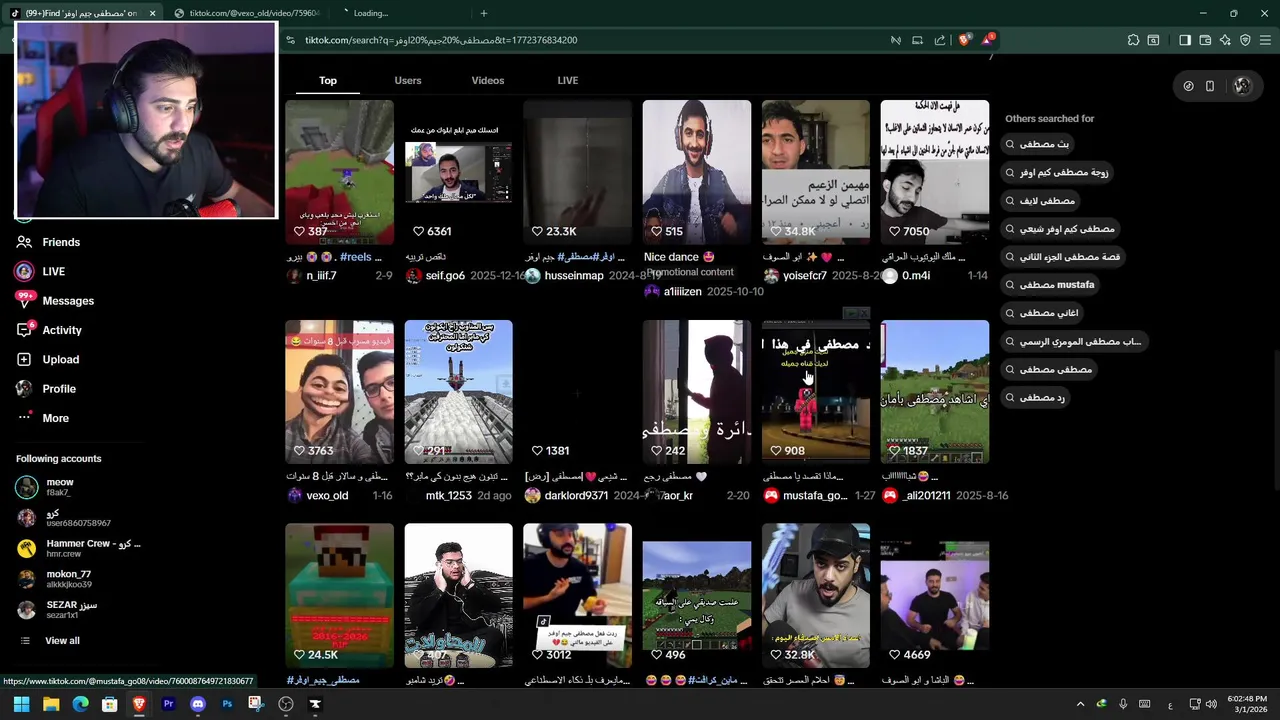Open Discord from the taskbar
The height and width of the screenshot is (720, 1280).
point(198,704)
